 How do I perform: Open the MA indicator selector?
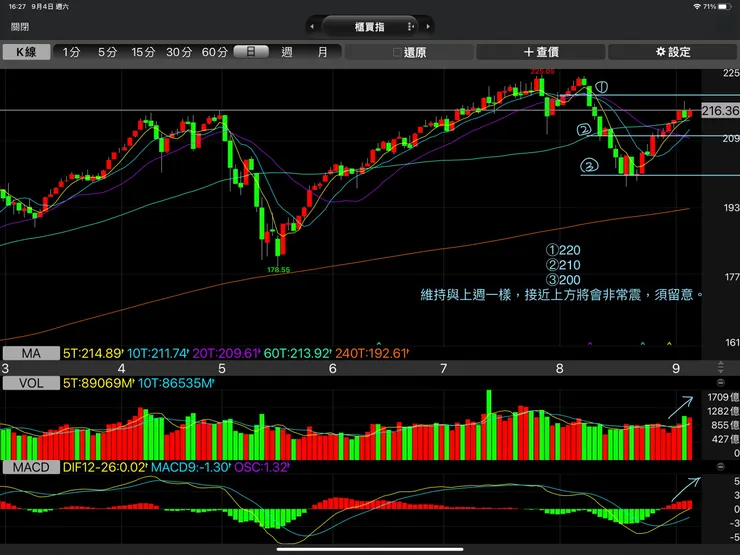click(x=31, y=353)
